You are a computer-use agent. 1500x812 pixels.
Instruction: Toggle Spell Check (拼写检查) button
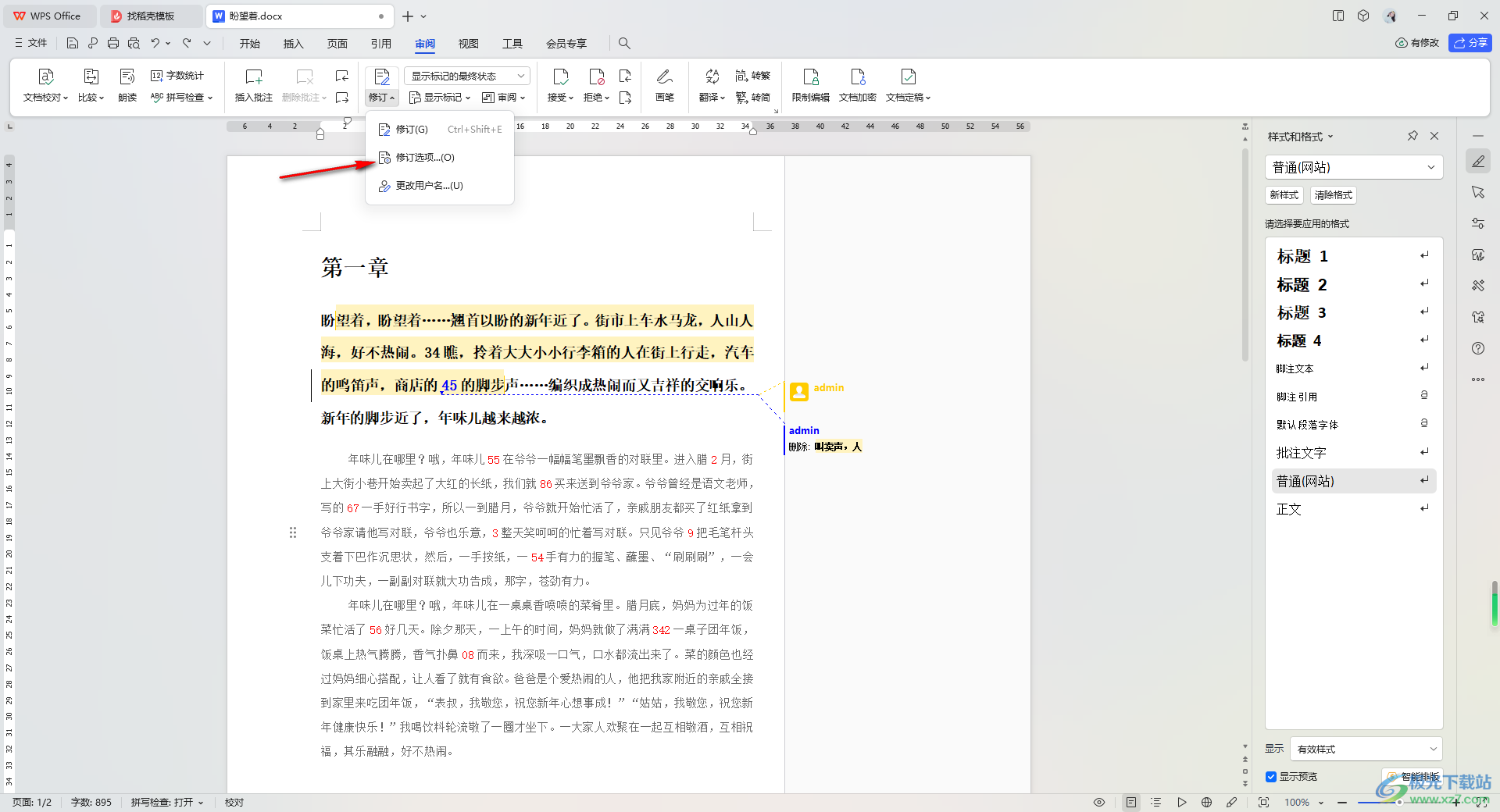pos(166,802)
